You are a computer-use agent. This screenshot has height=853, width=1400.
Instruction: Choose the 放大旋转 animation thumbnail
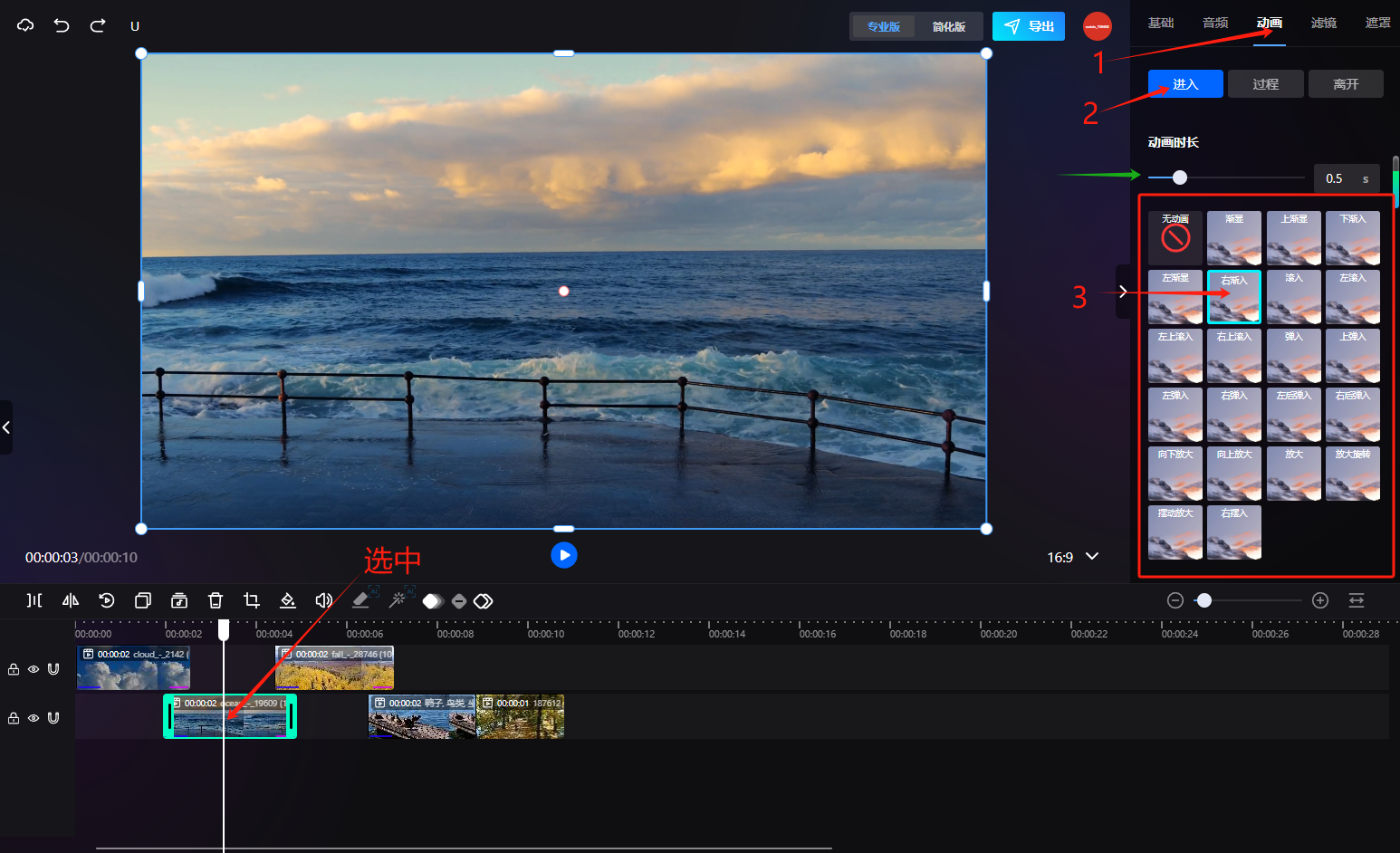coord(1353,474)
